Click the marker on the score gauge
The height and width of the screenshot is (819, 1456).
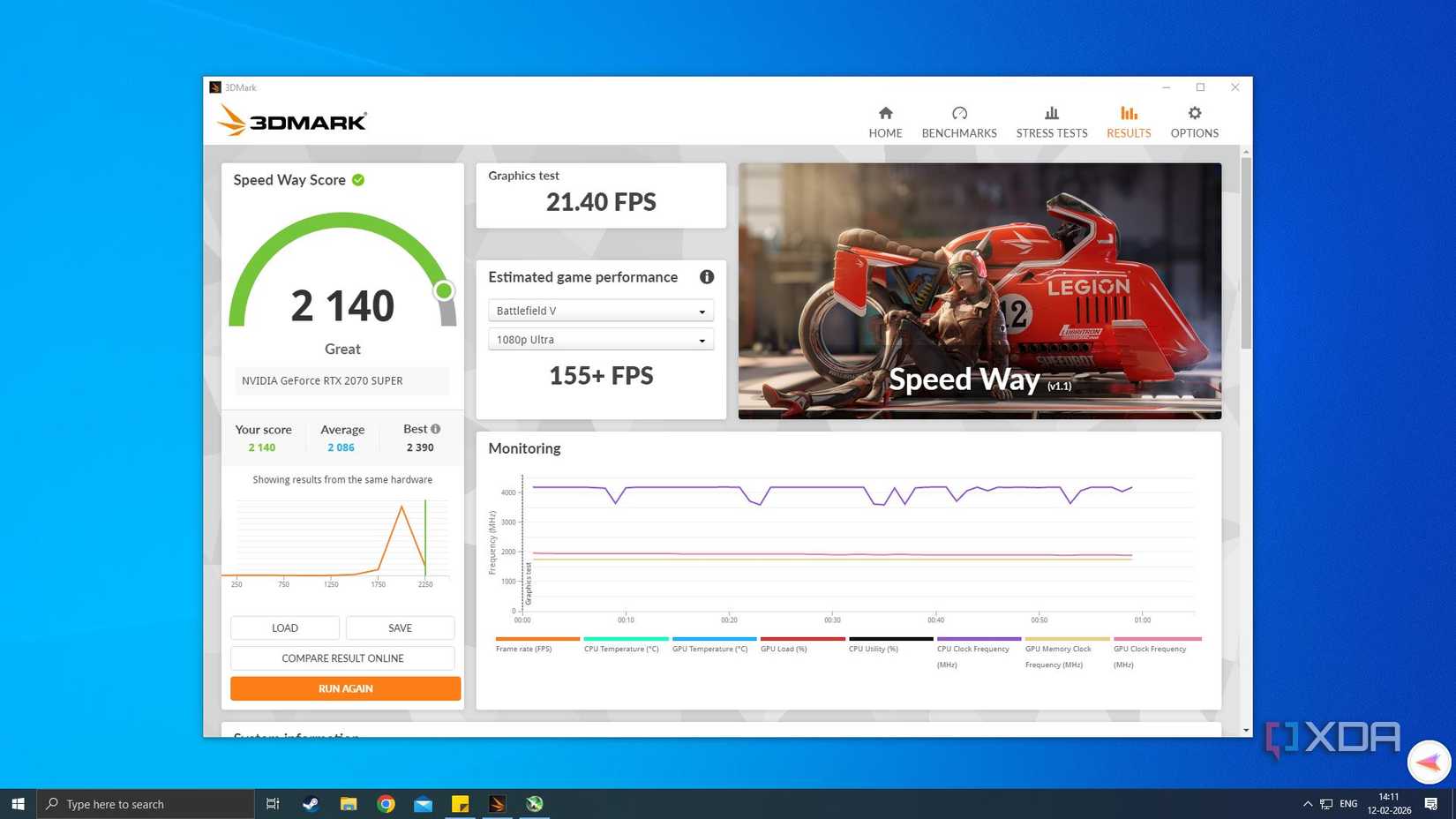click(444, 290)
